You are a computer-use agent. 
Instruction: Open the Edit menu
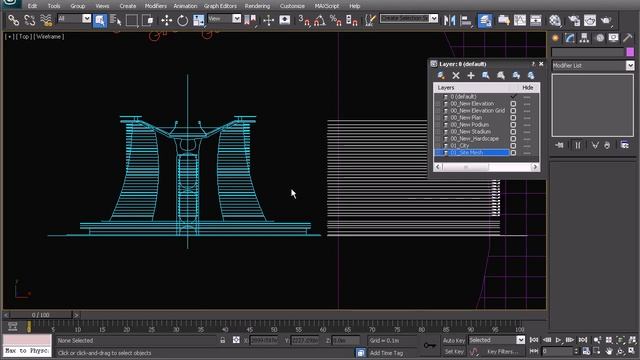pos(32,6)
